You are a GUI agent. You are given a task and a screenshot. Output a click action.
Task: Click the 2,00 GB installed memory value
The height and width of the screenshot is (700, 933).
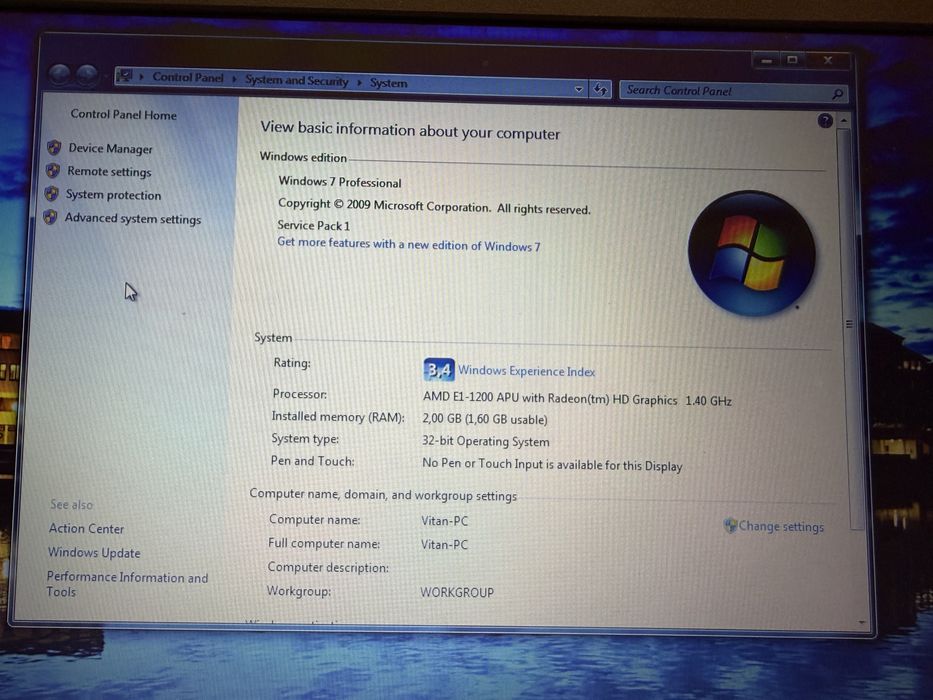(x=484, y=418)
